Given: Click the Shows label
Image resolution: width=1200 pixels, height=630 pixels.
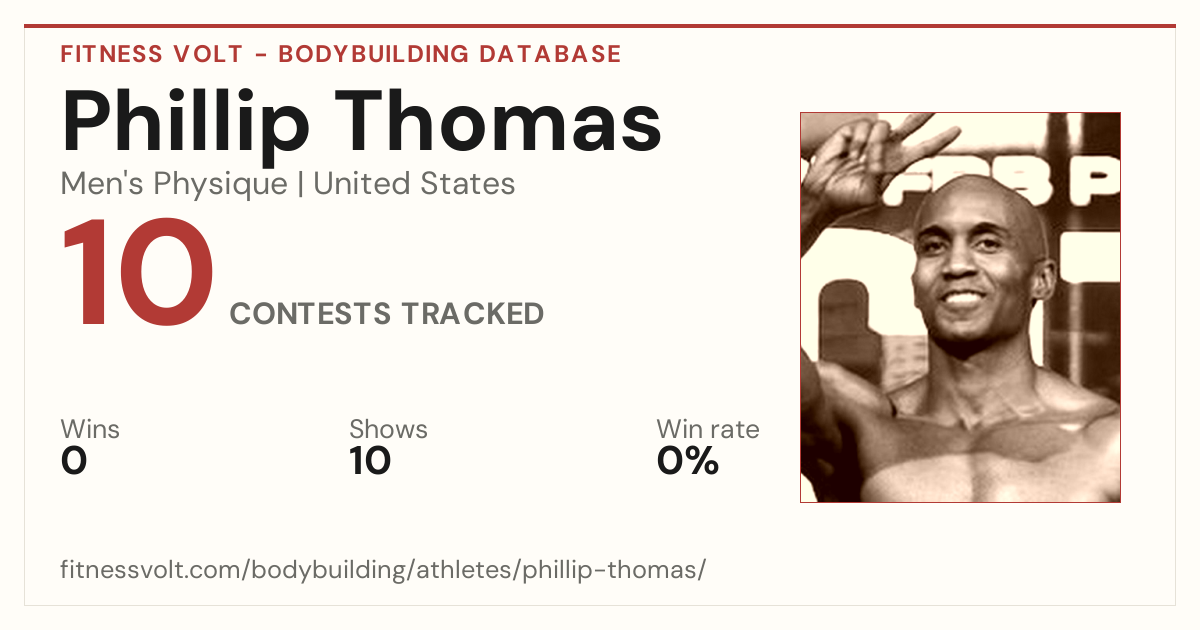Looking at the screenshot, I should [x=388, y=429].
